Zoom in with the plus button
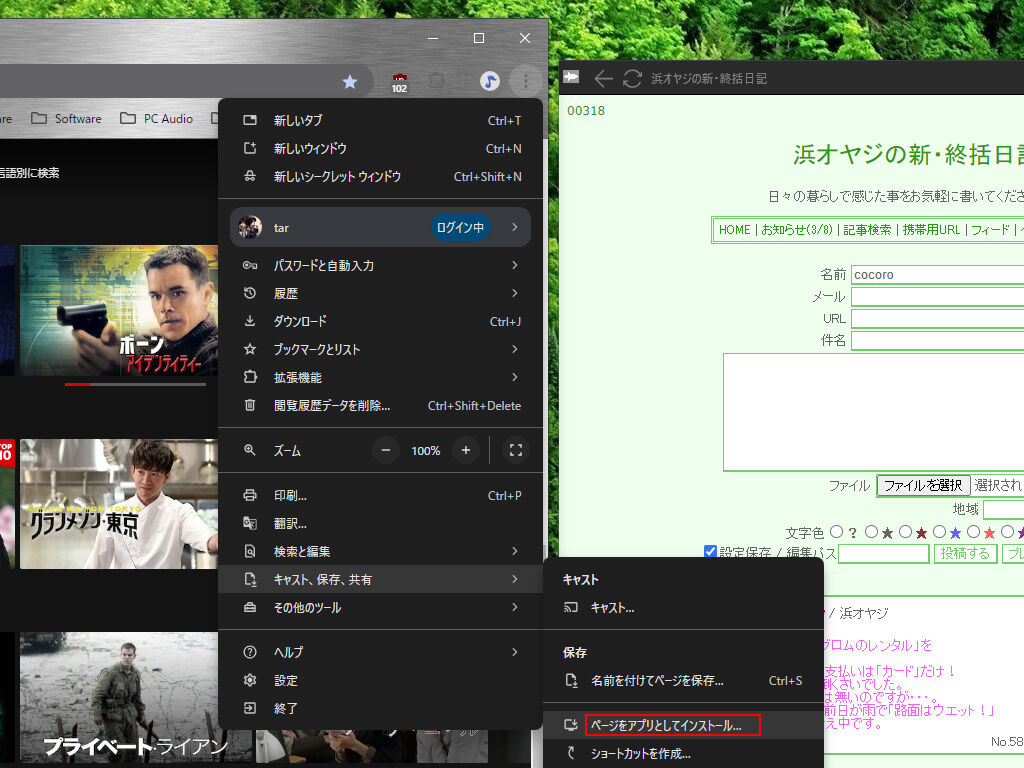This screenshot has height=768, width=1024. pos(465,450)
